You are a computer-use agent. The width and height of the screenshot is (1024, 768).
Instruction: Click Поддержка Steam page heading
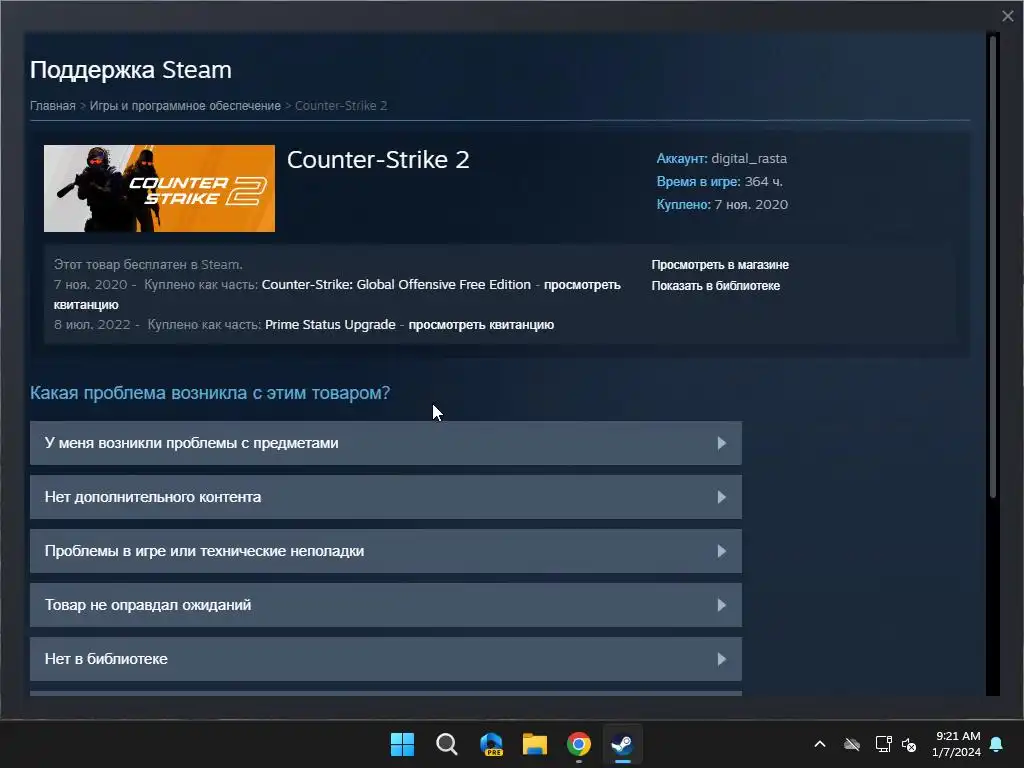131,70
